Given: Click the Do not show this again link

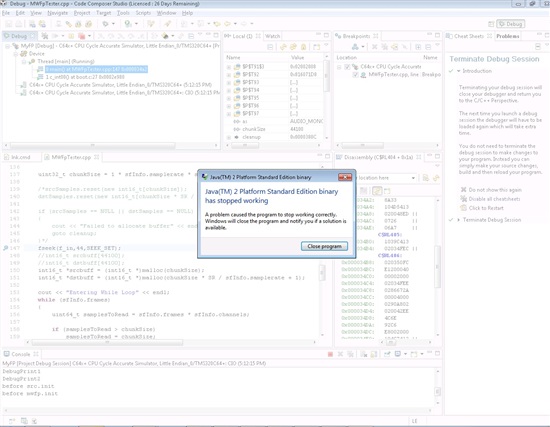Looking at the screenshot, I should 495,190.
